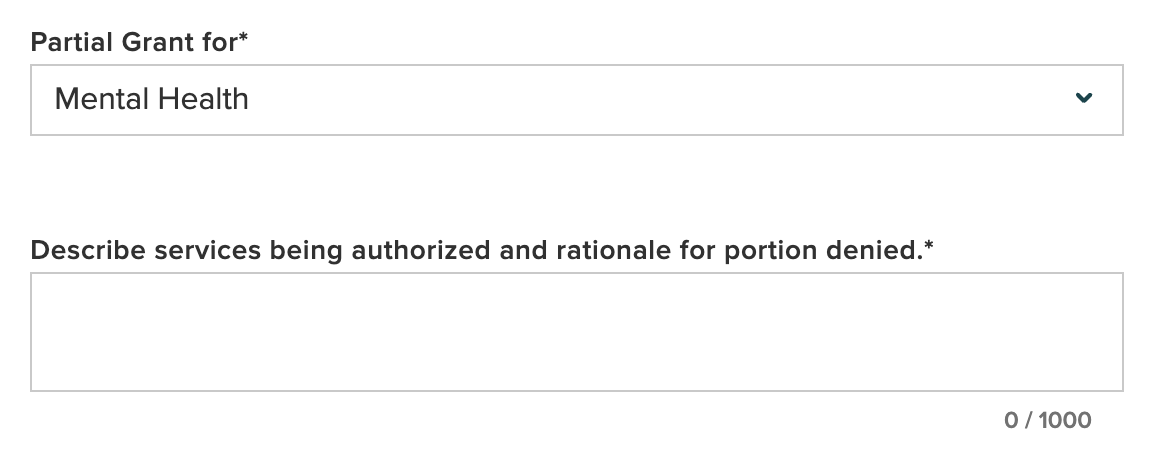Activate the multiline field under Describe services
This screenshot has height=468, width=1150.
click(576, 332)
